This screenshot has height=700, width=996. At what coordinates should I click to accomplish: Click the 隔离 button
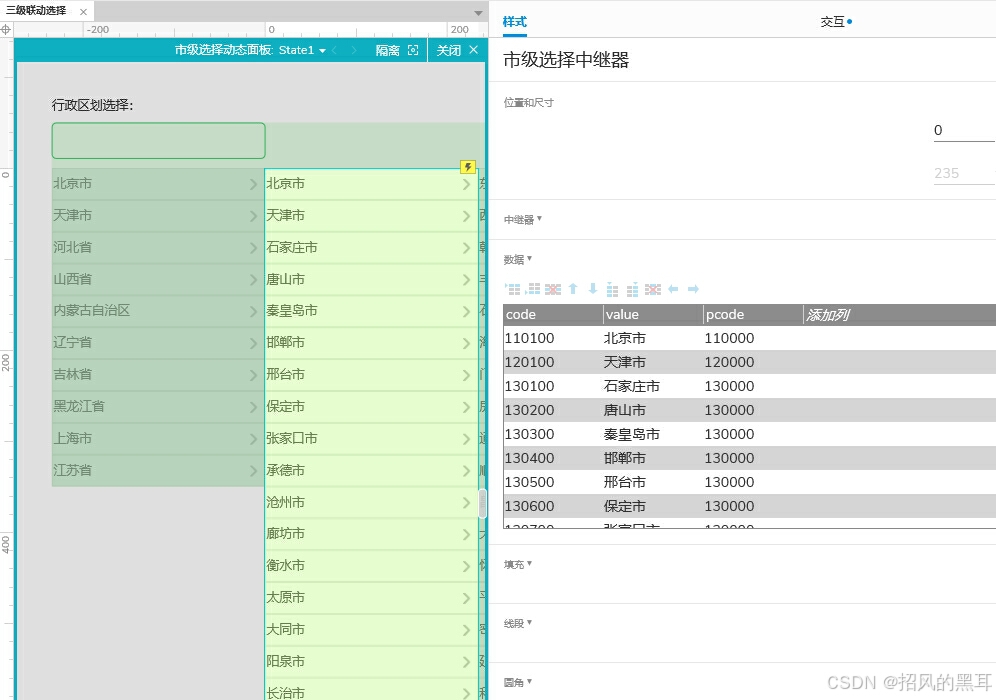387,50
